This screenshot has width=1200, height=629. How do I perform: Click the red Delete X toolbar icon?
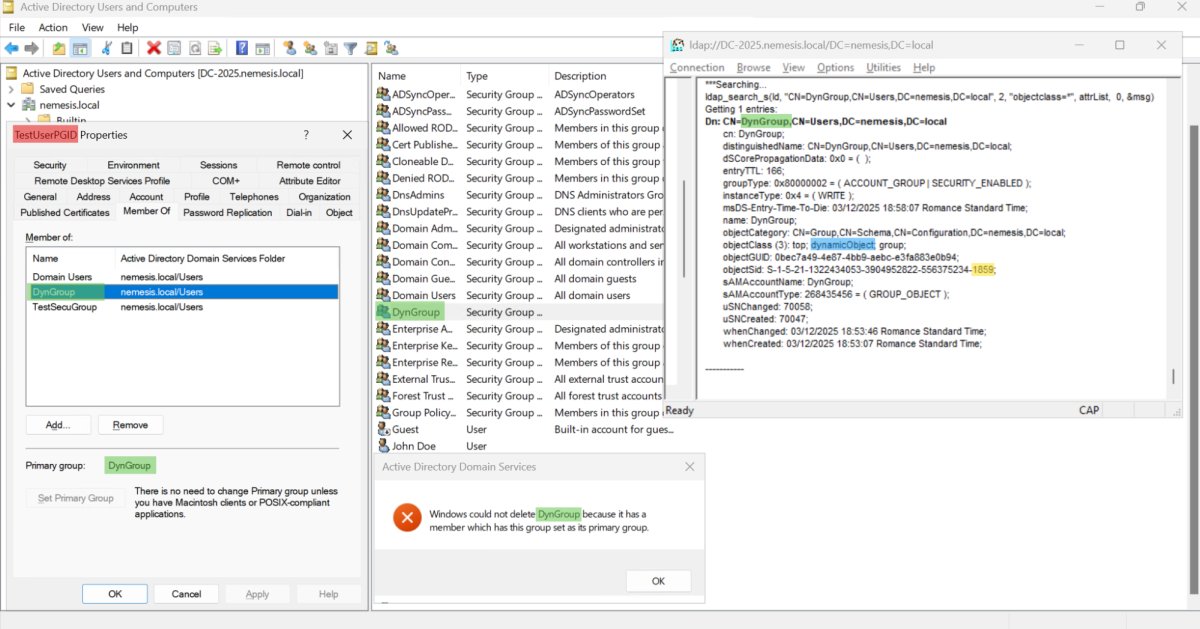(154, 48)
